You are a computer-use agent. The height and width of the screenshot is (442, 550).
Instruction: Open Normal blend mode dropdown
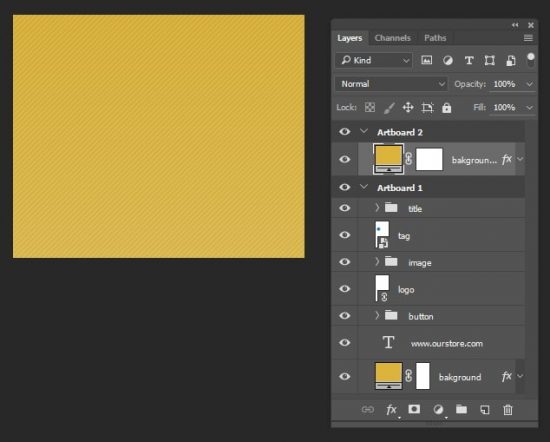click(391, 84)
